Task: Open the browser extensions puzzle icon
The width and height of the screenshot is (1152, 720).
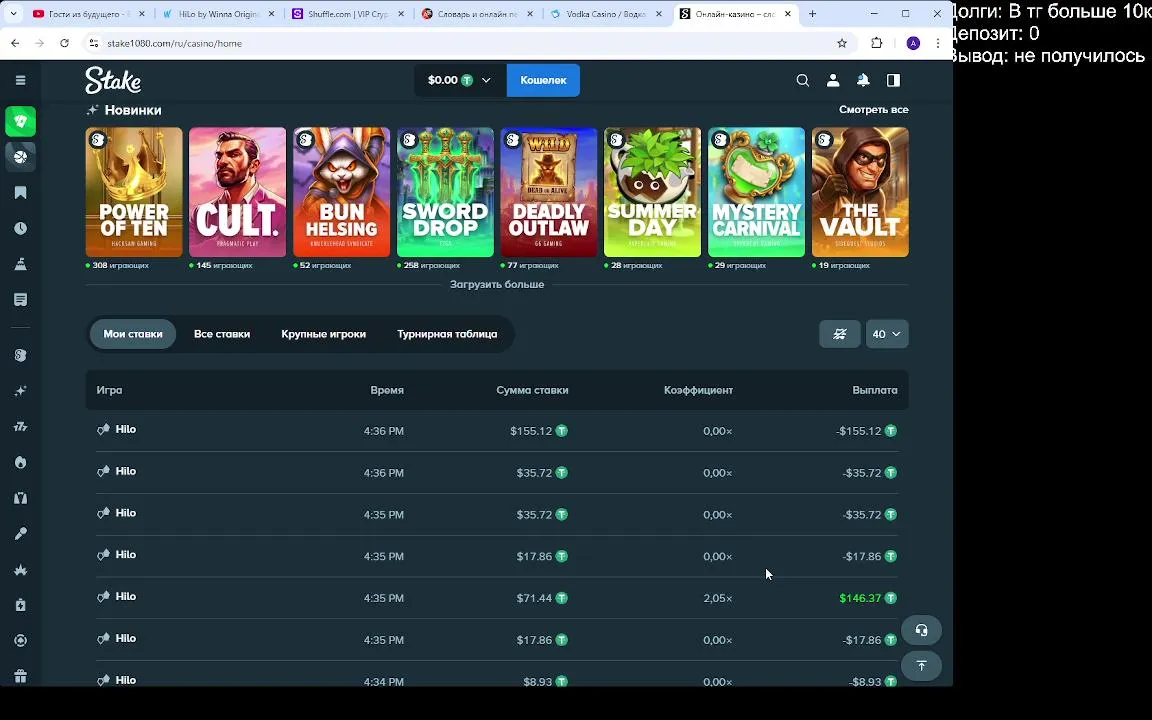Action: point(876,43)
